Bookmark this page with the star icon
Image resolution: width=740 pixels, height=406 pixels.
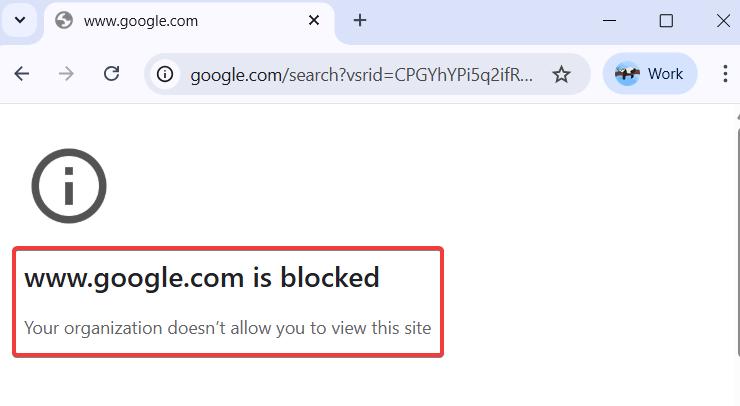coord(562,74)
